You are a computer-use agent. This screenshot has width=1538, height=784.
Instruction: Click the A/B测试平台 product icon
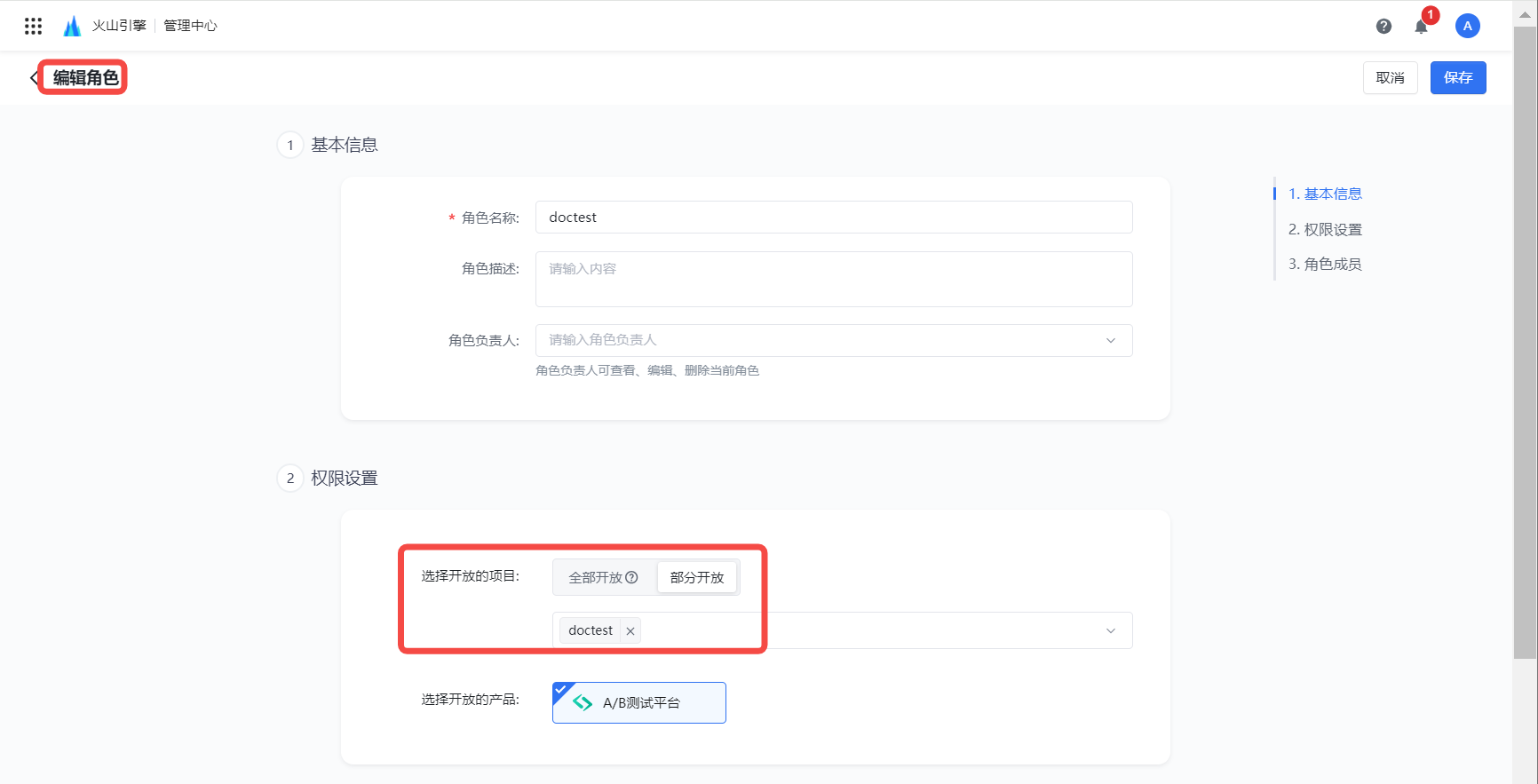583,702
